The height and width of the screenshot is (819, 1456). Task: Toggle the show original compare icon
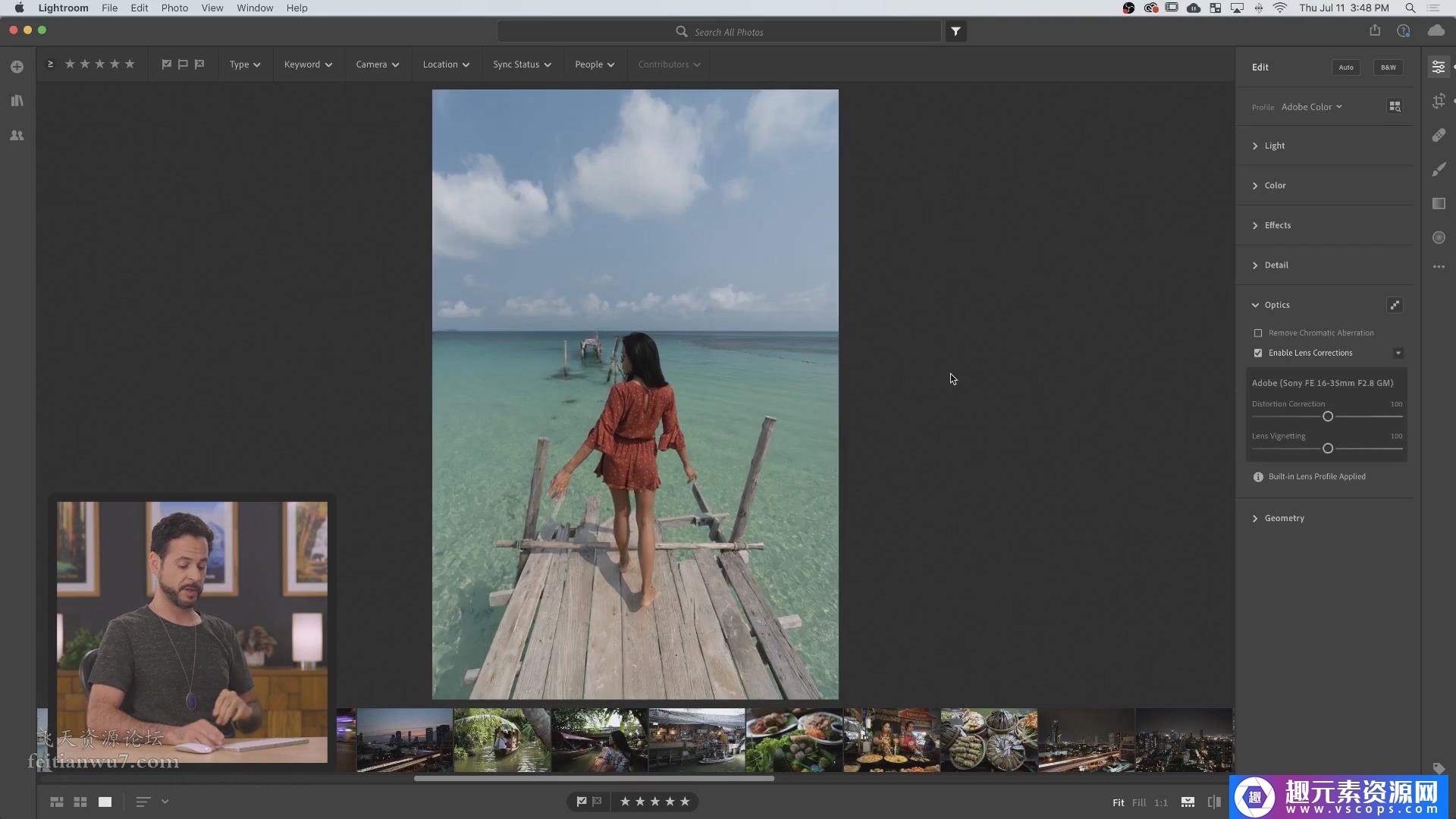1213,802
